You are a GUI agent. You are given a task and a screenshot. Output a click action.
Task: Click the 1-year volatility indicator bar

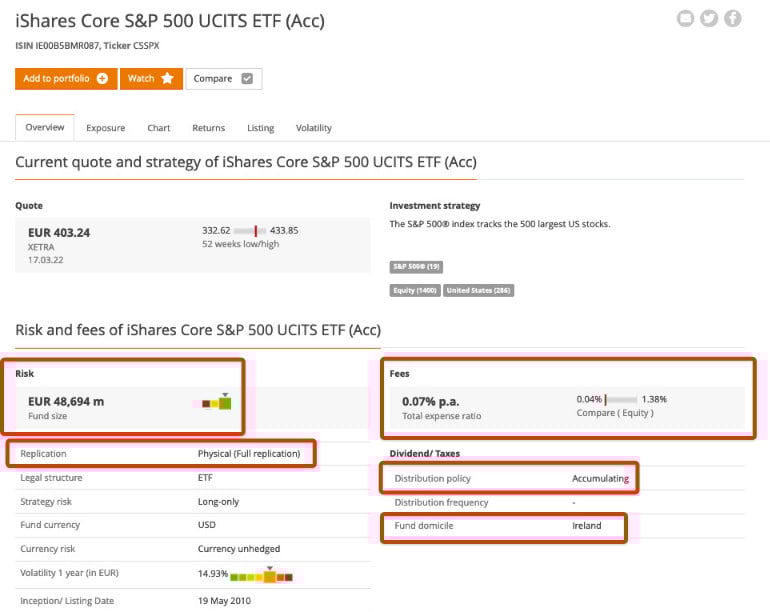pyautogui.click(x=261, y=576)
